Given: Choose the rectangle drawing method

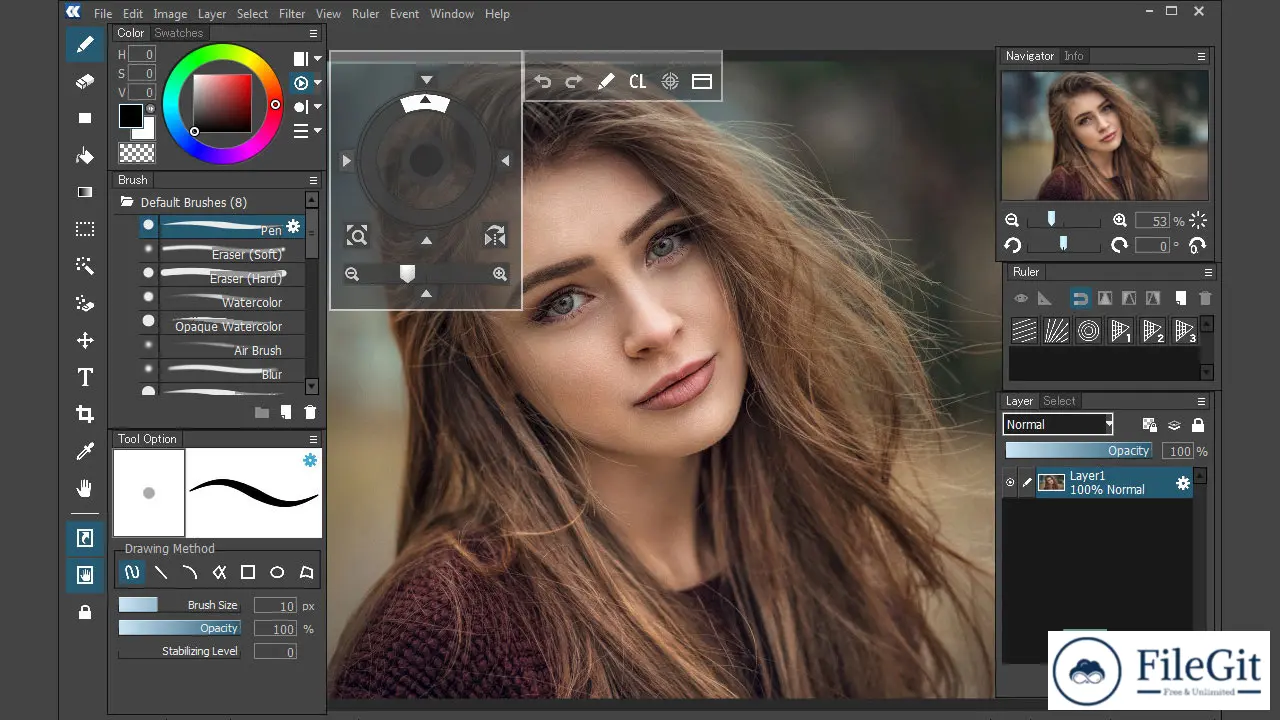Looking at the screenshot, I should coord(248,572).
